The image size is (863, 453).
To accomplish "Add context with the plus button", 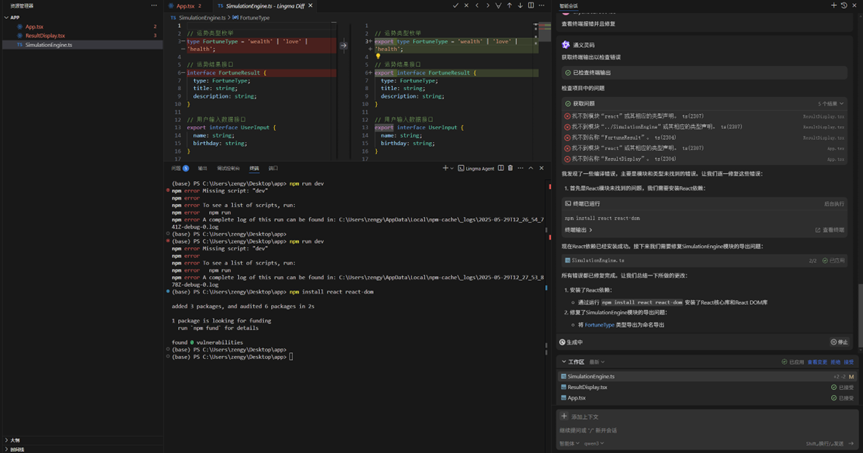I will 564,417.
